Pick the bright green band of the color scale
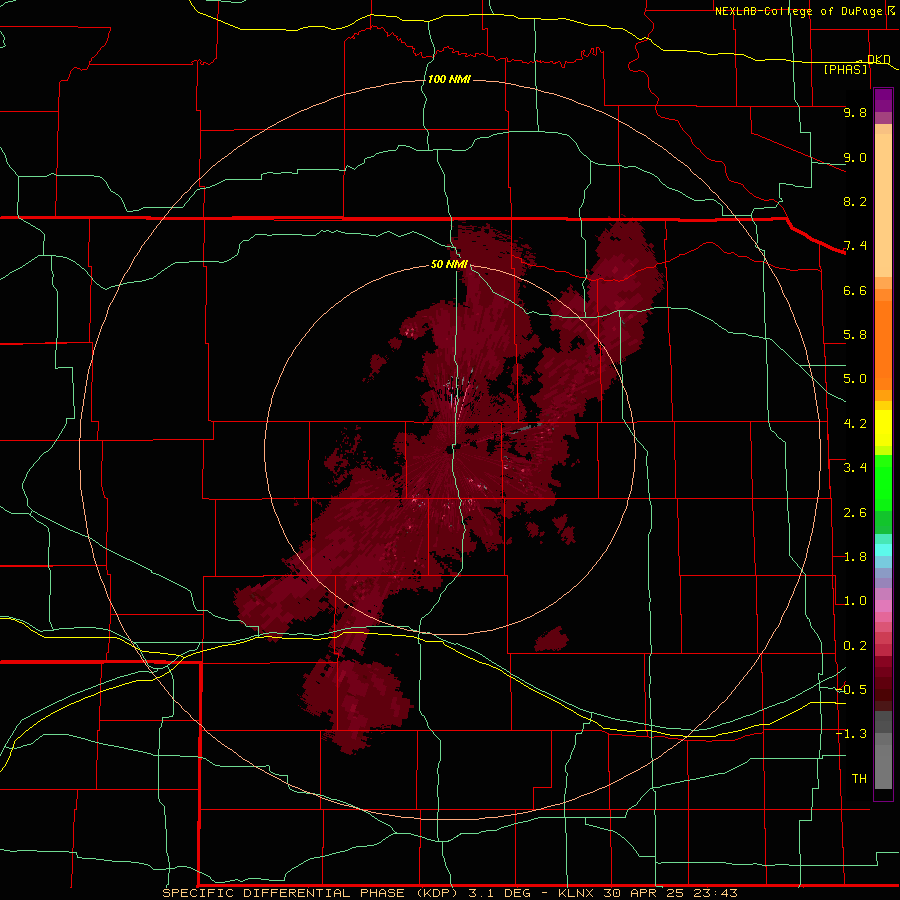This screenshot has height=900, width=900. 883,483
